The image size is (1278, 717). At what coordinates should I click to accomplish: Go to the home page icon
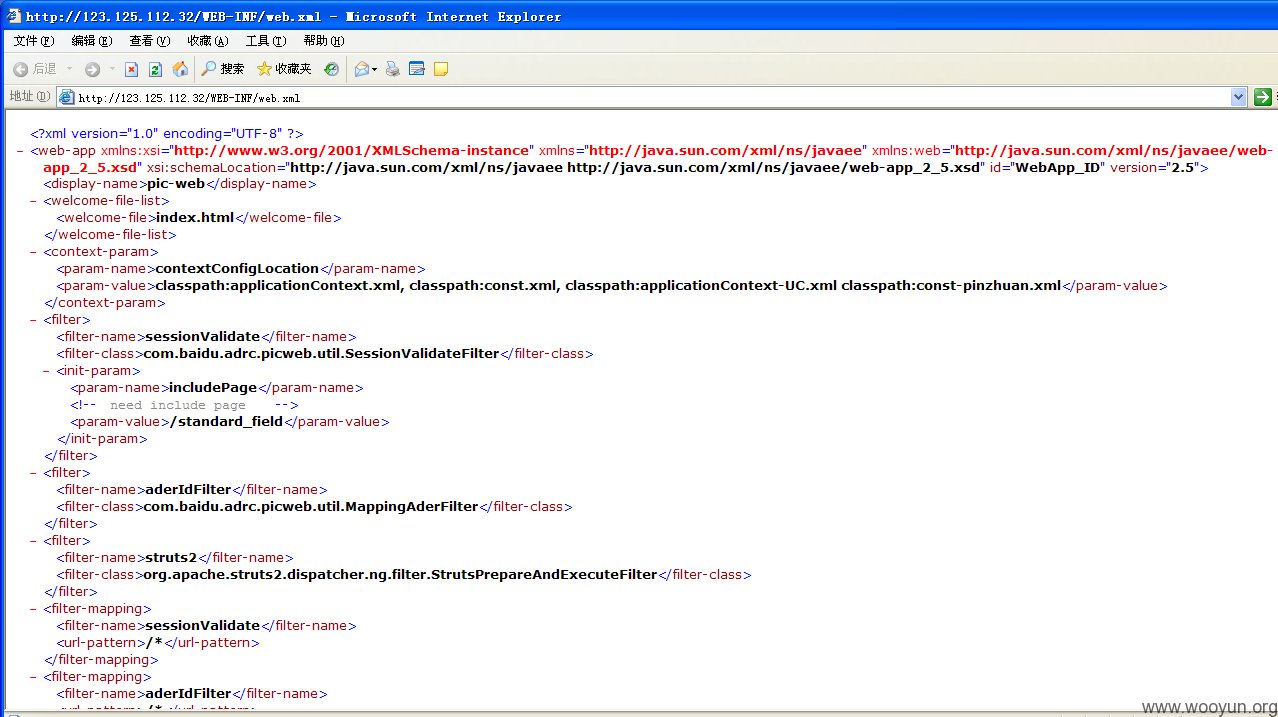pos(180,69)
